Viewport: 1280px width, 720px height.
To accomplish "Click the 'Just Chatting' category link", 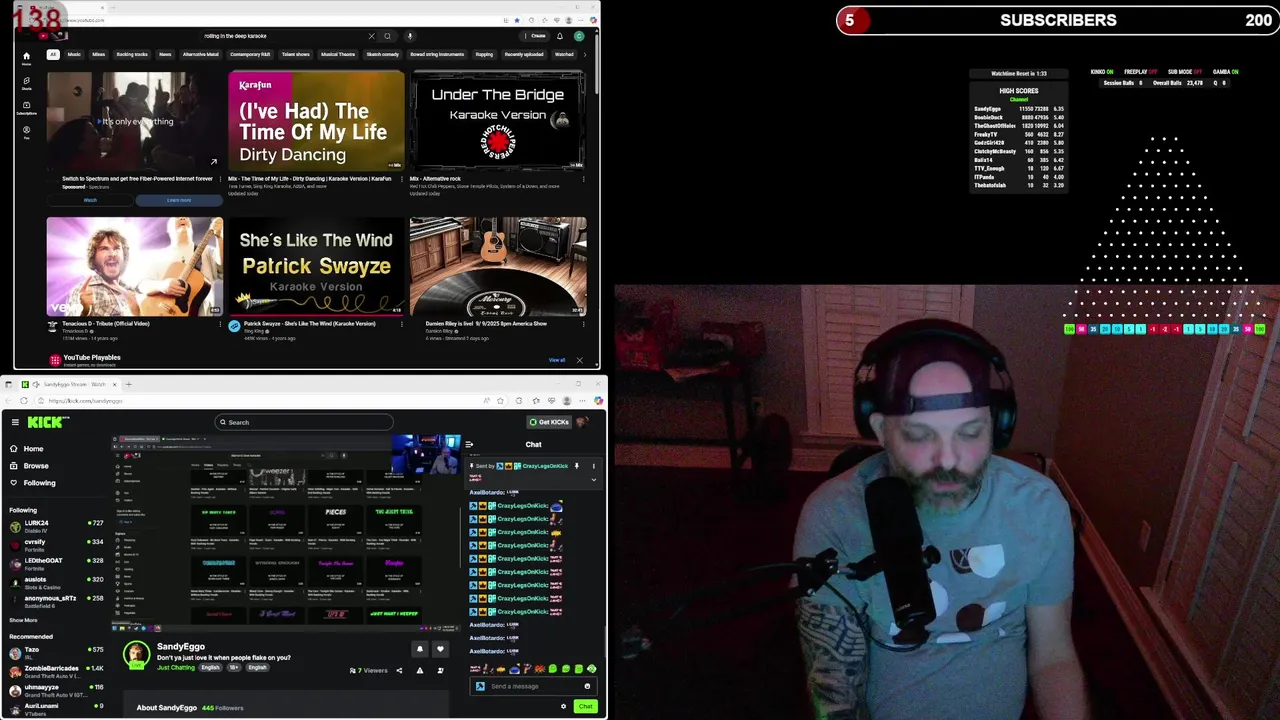I will pos(176,667).
